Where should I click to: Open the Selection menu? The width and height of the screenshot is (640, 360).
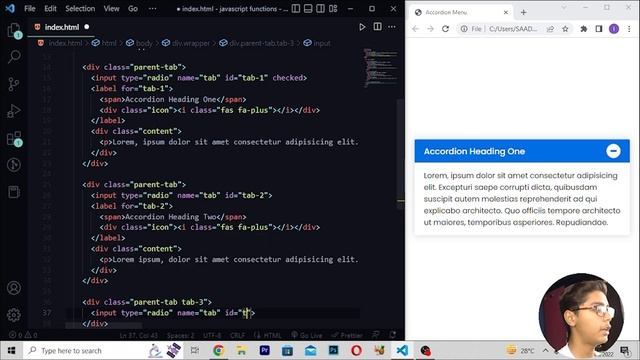point(80,9)
